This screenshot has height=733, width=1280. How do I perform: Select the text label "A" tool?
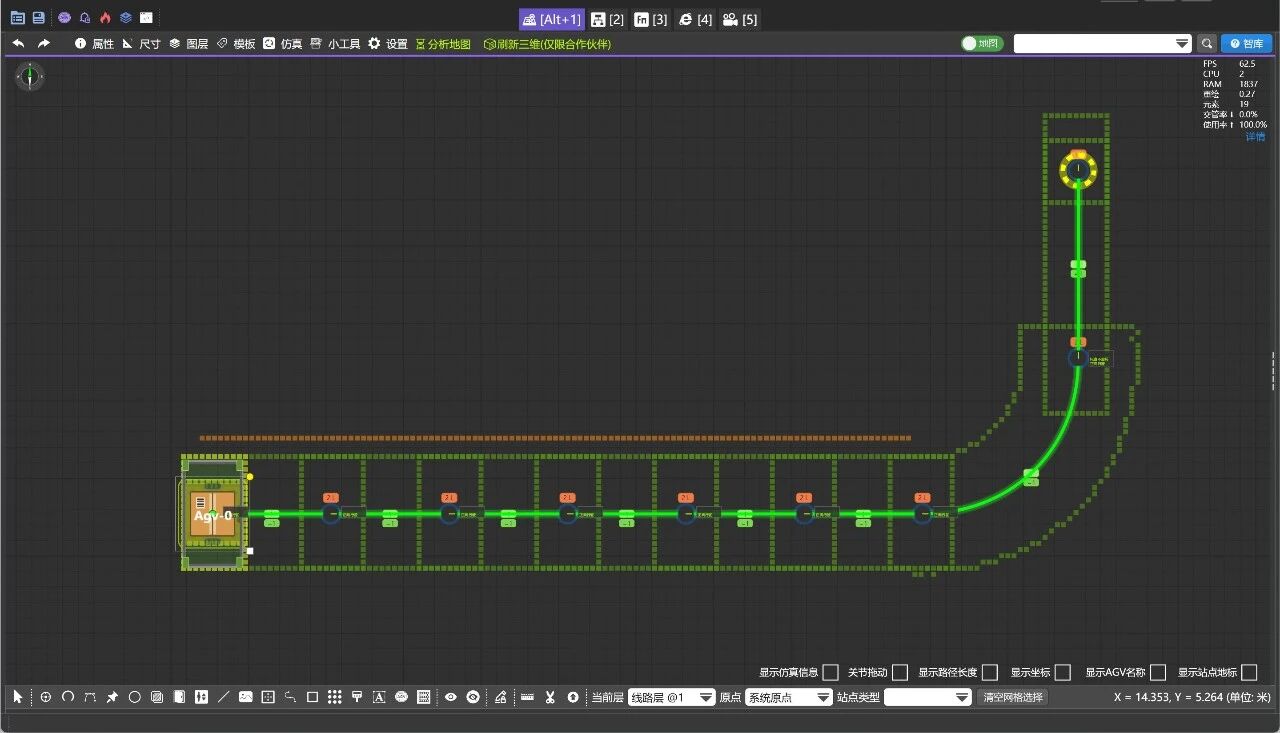[x=379, y=697]
